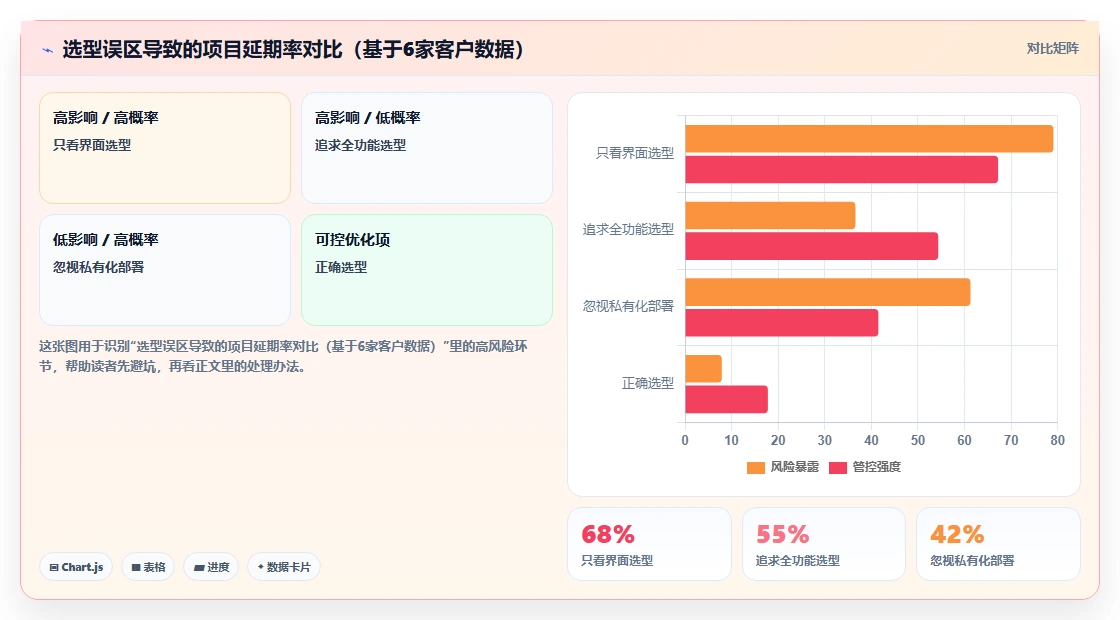Select the 高影响 / 低概率 matrix card
This screenshot has width=1120, height=620.
[426, 148]
